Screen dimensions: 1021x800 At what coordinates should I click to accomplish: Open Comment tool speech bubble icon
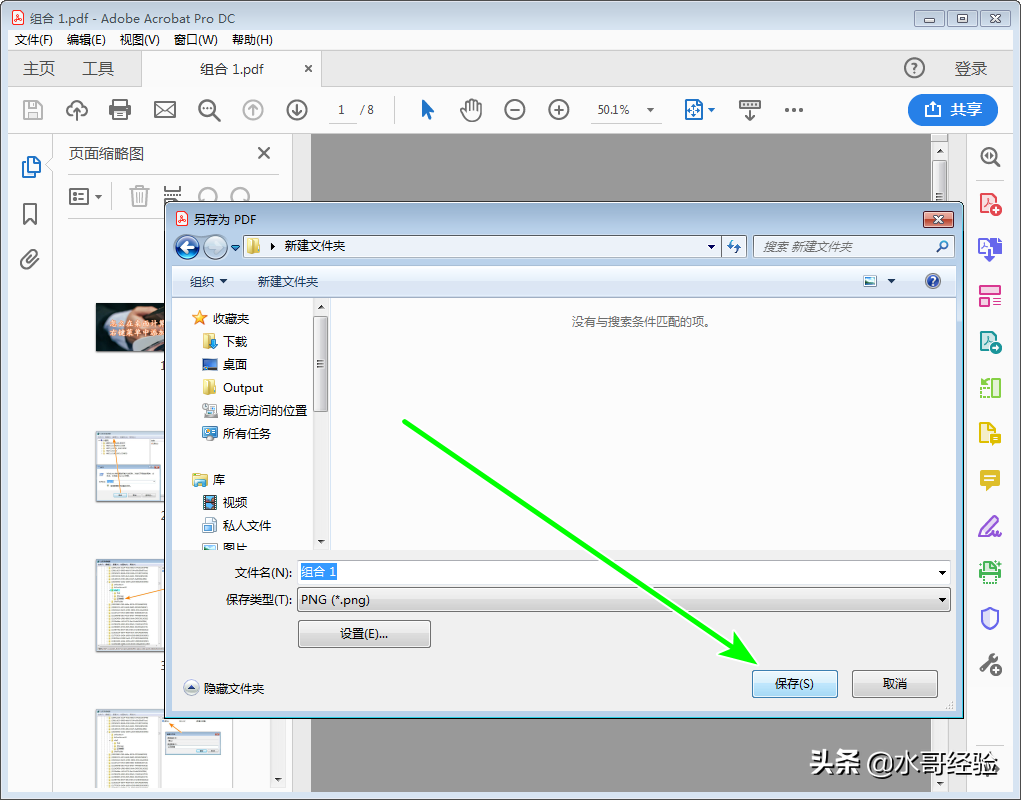coord(990,480)
